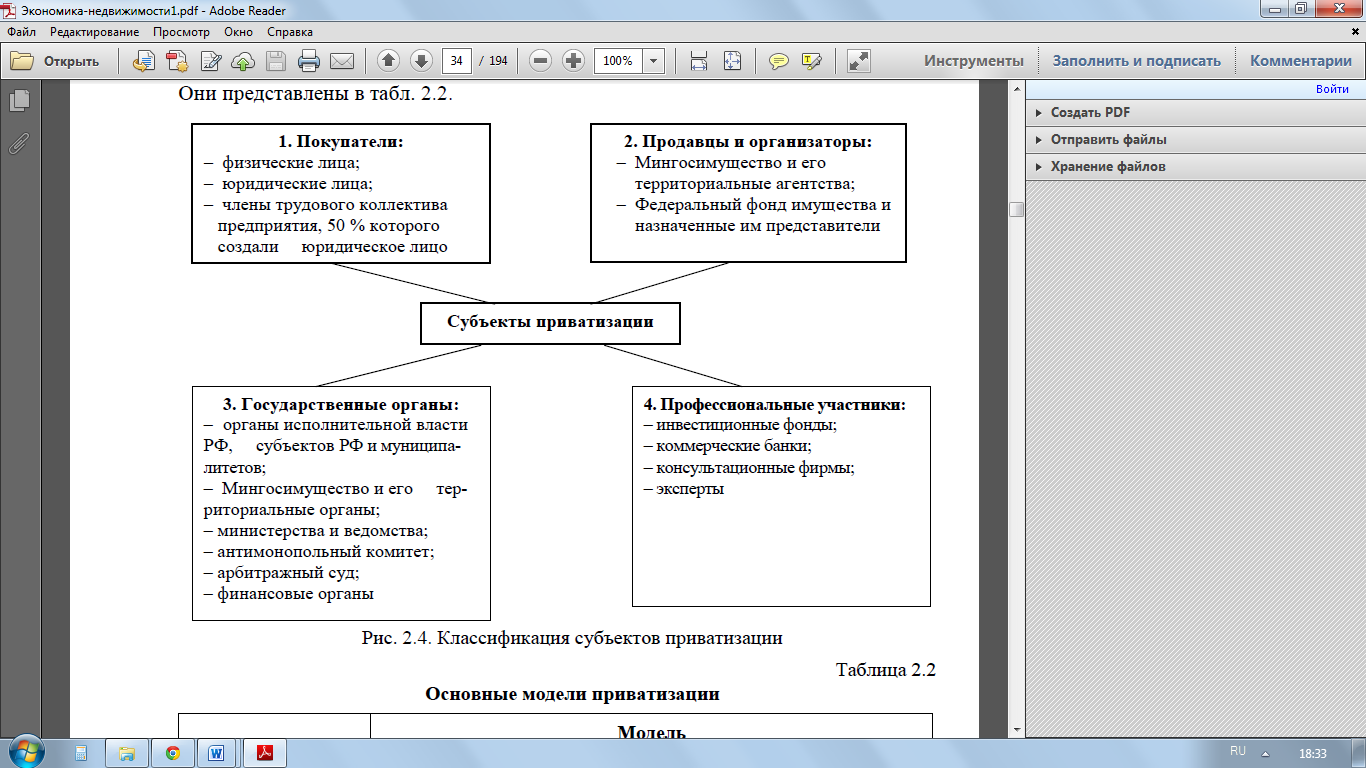
Task: Open the zoom percentage dropdown
Action: click(654, 61)
